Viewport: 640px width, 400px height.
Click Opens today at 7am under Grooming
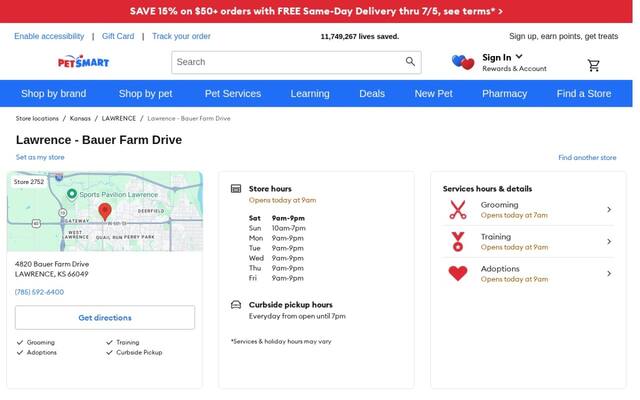click(514, 215)
